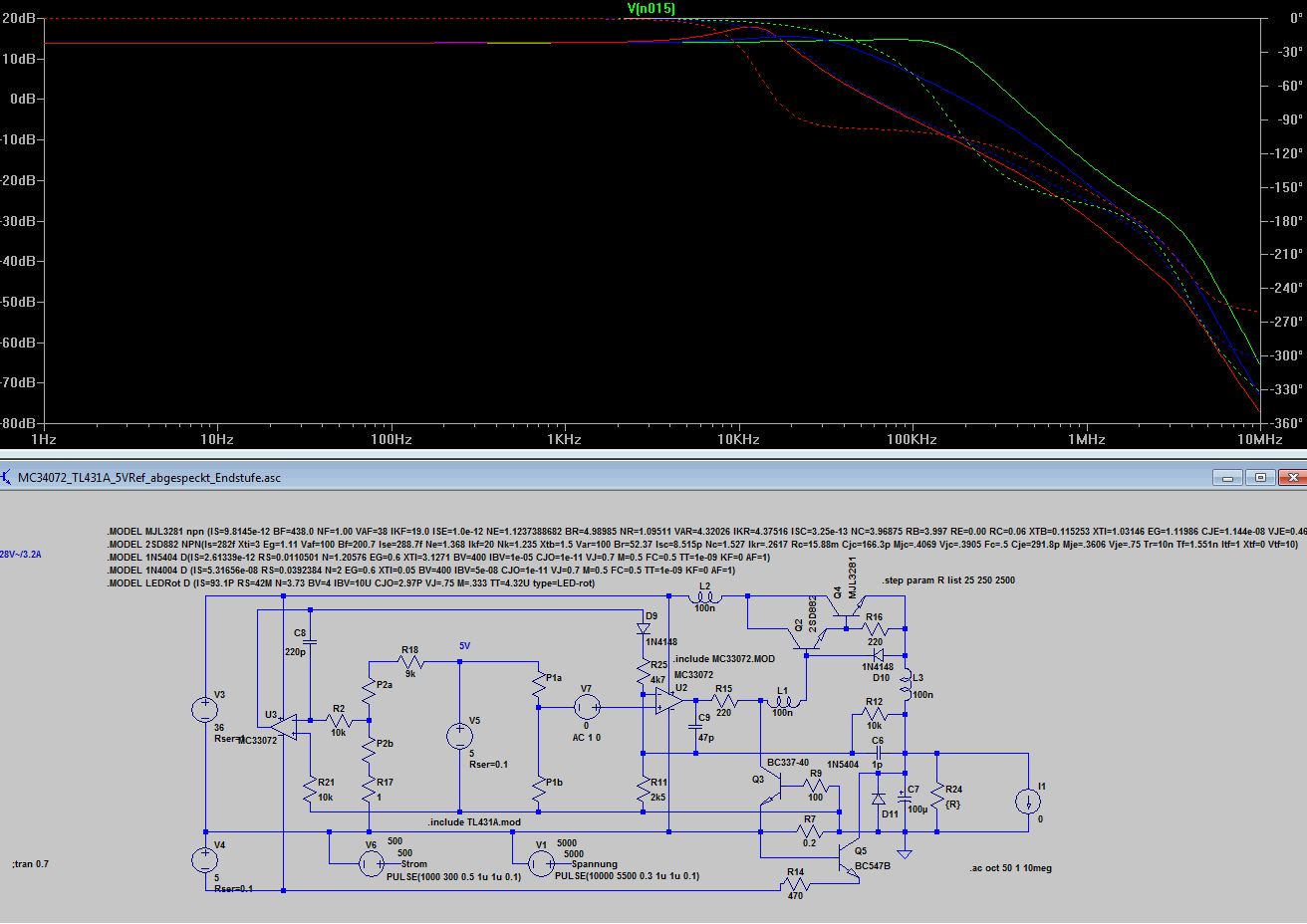This screenshot has height=924, width=1307.
Task: Click the schematic window title icon
Action: click(8, 477)
